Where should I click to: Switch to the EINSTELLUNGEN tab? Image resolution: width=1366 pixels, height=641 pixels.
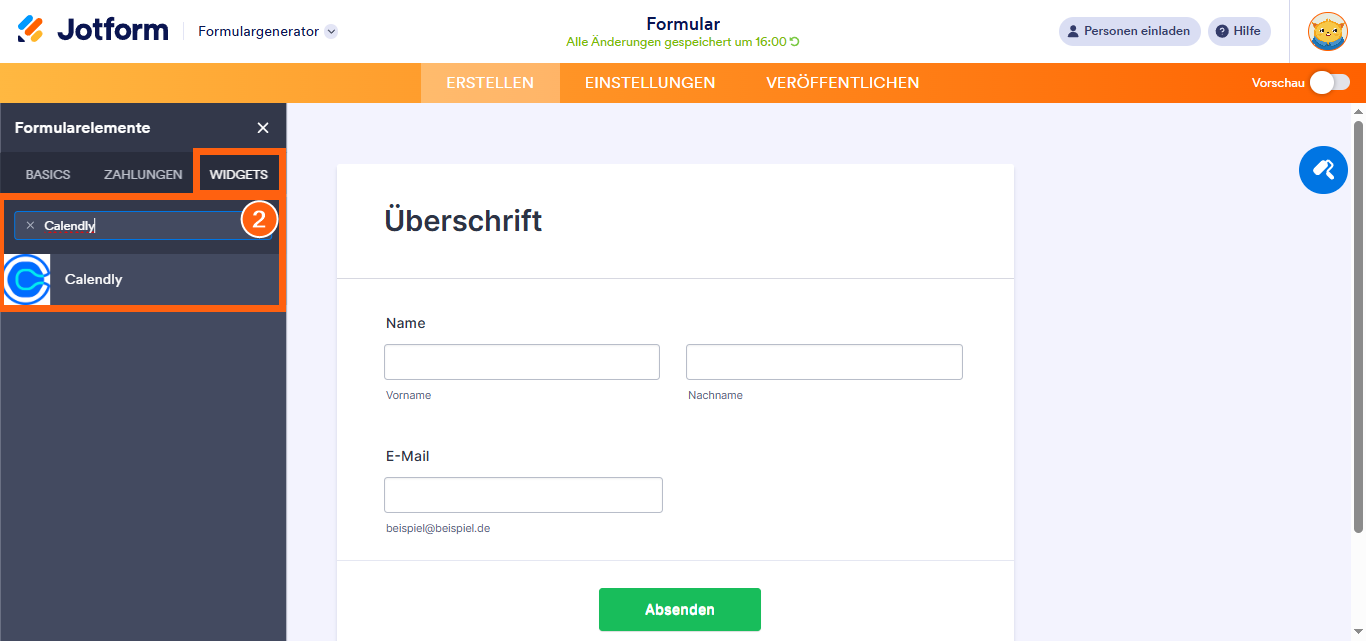(649, 83)
